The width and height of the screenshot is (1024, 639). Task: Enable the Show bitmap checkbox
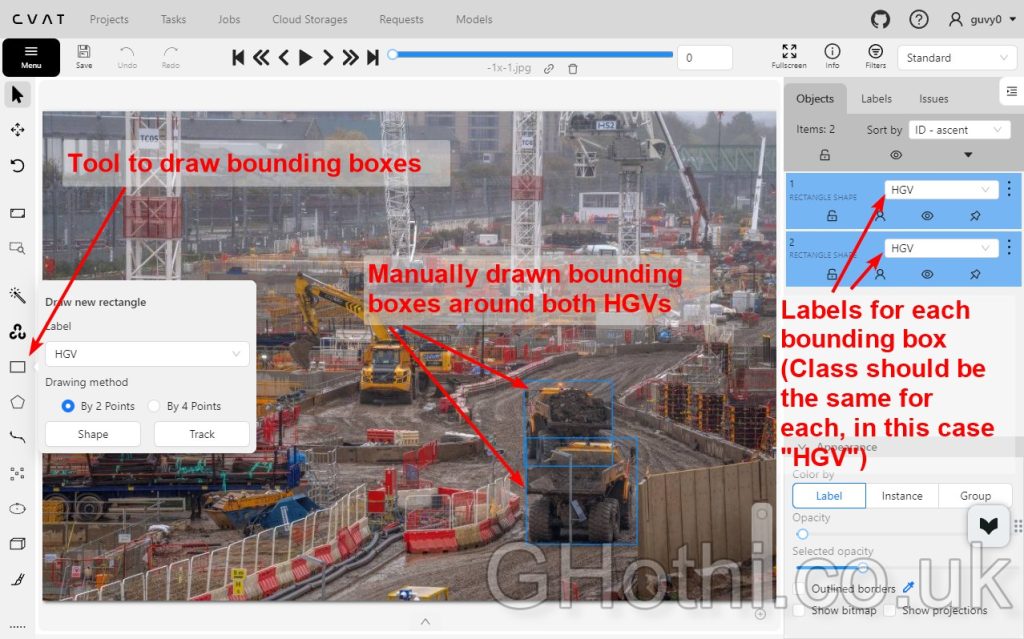coord(798,610)
